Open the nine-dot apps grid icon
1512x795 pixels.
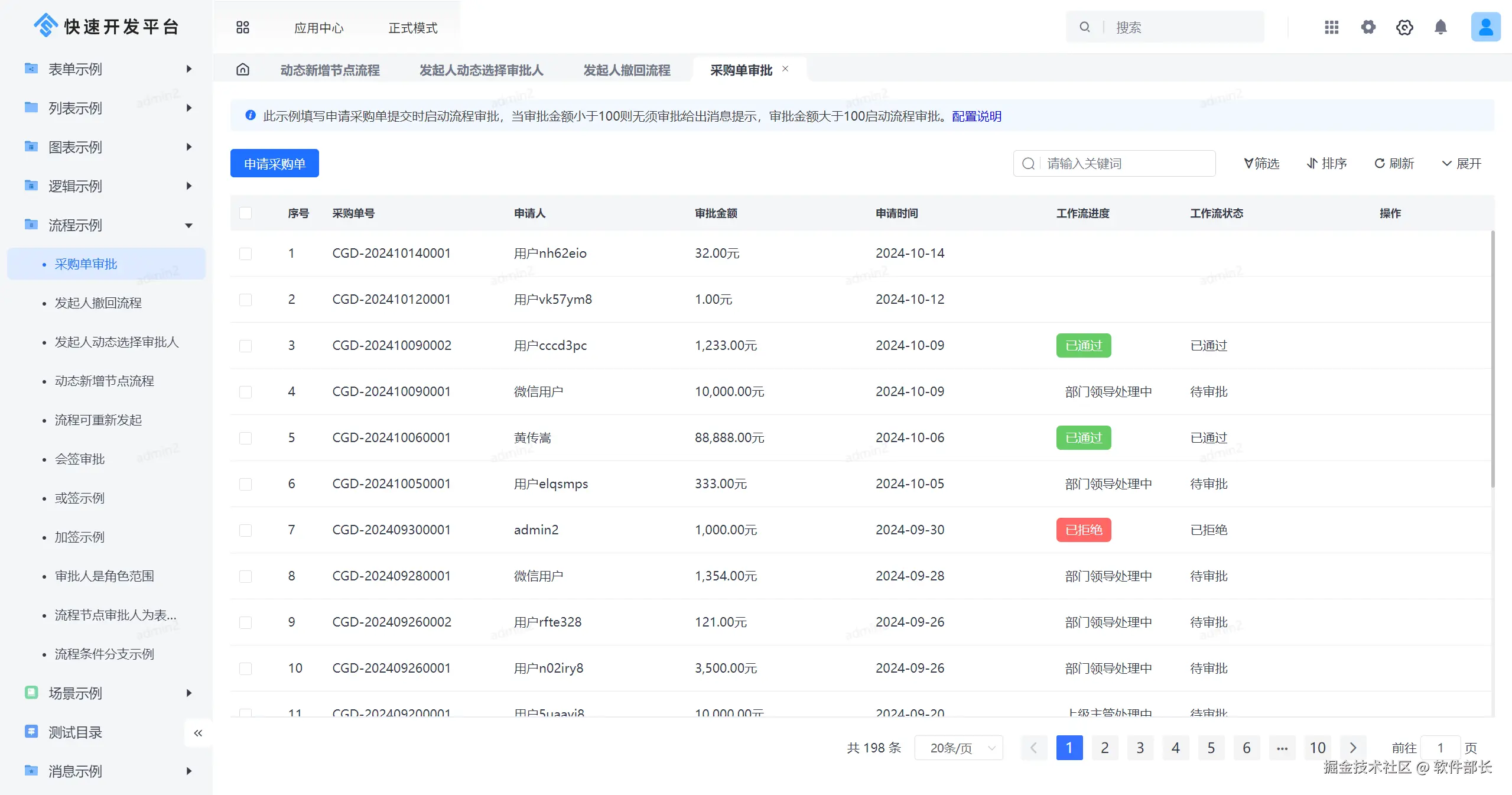pyautogui.click(x=1331, y=27)
